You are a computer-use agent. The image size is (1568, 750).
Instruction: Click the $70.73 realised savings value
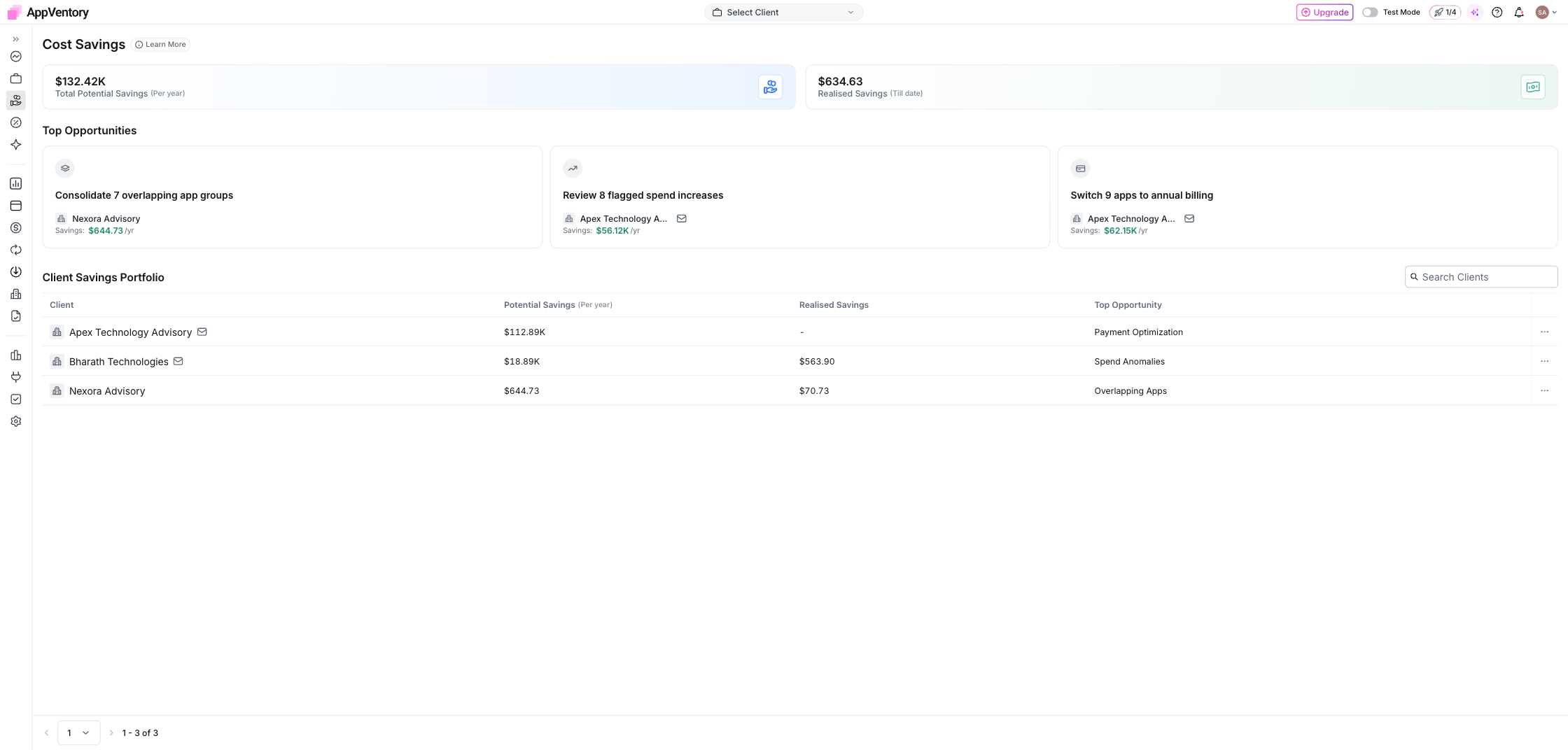814,391
